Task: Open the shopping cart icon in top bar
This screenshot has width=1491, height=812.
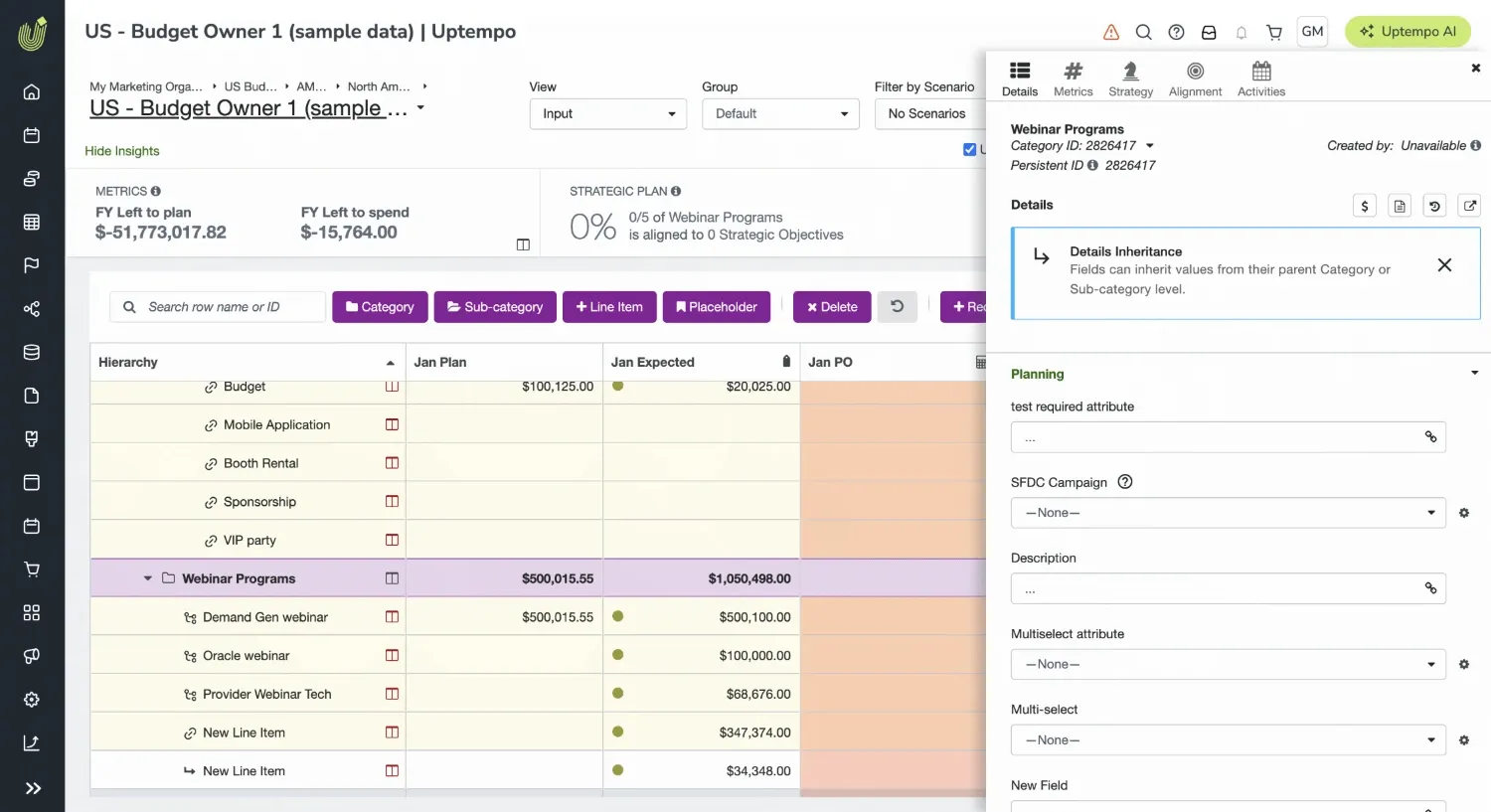Action: coord(1274,32)
